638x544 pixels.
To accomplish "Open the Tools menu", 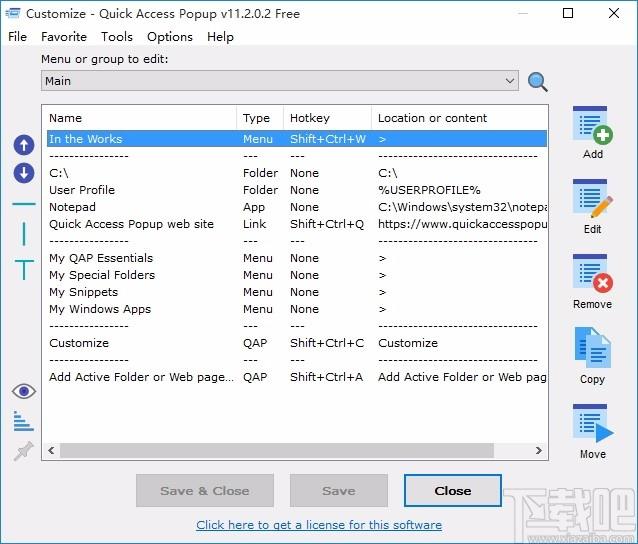I will pos(117,37).
